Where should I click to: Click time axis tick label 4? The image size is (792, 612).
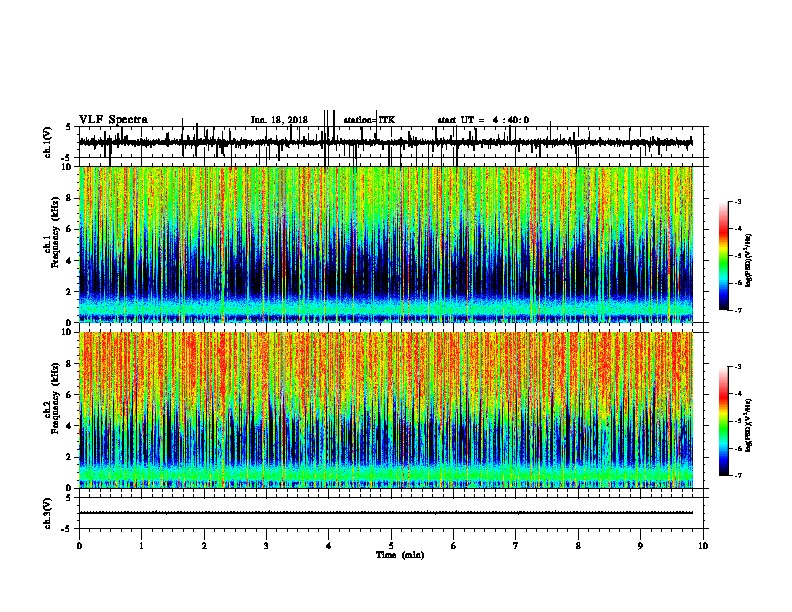point(329,546)
